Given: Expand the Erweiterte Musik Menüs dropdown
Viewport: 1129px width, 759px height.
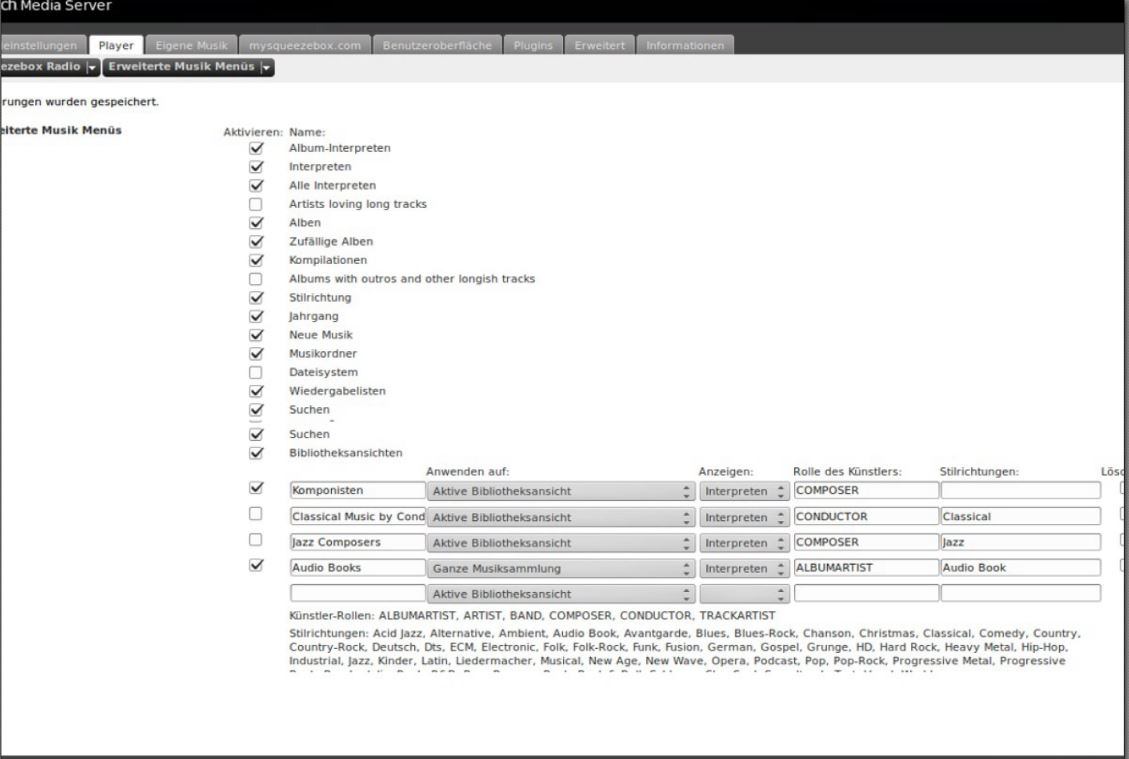Looking at the screenshot, I should (x=187, y=67).
